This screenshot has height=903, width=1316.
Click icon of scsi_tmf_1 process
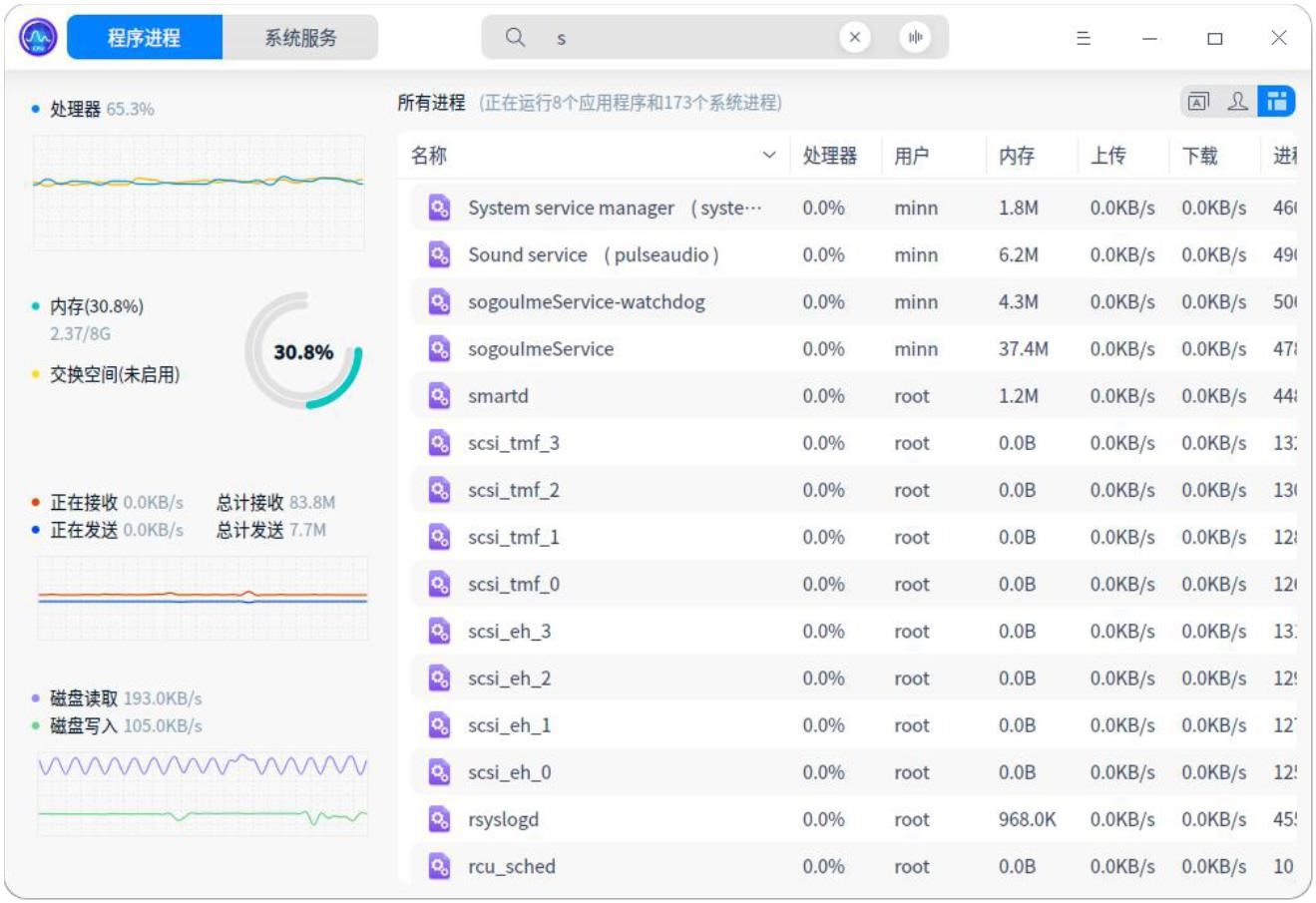(439, 537)
